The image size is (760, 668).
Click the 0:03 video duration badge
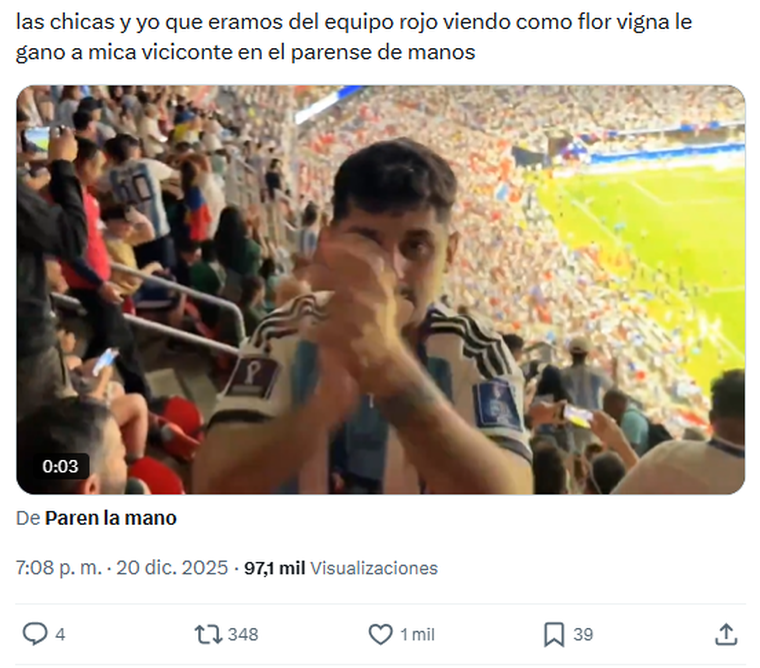pyautogui.click(x=60, y=466)
